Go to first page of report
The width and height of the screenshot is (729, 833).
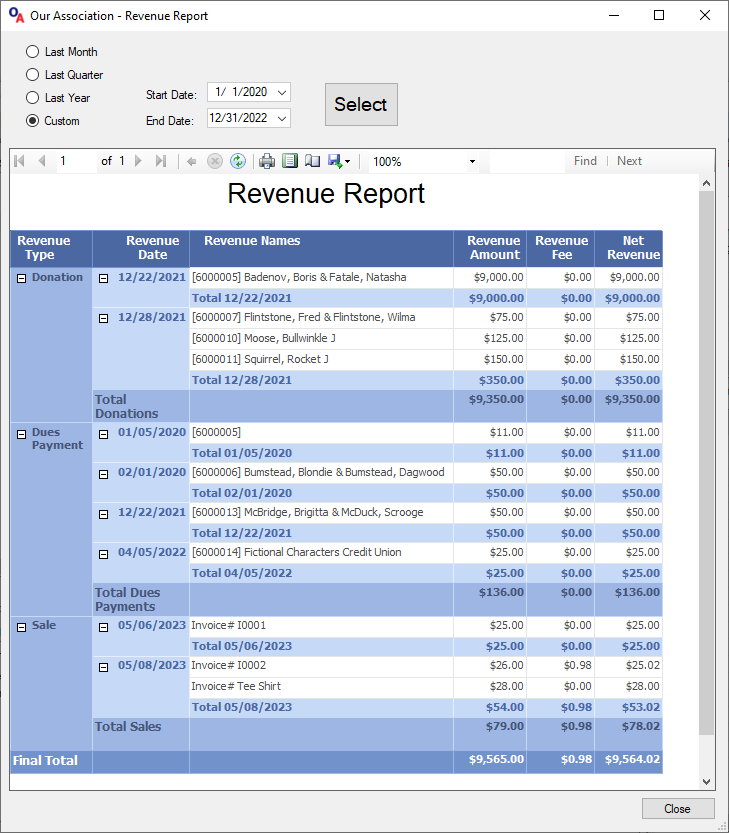coord(19,161)
